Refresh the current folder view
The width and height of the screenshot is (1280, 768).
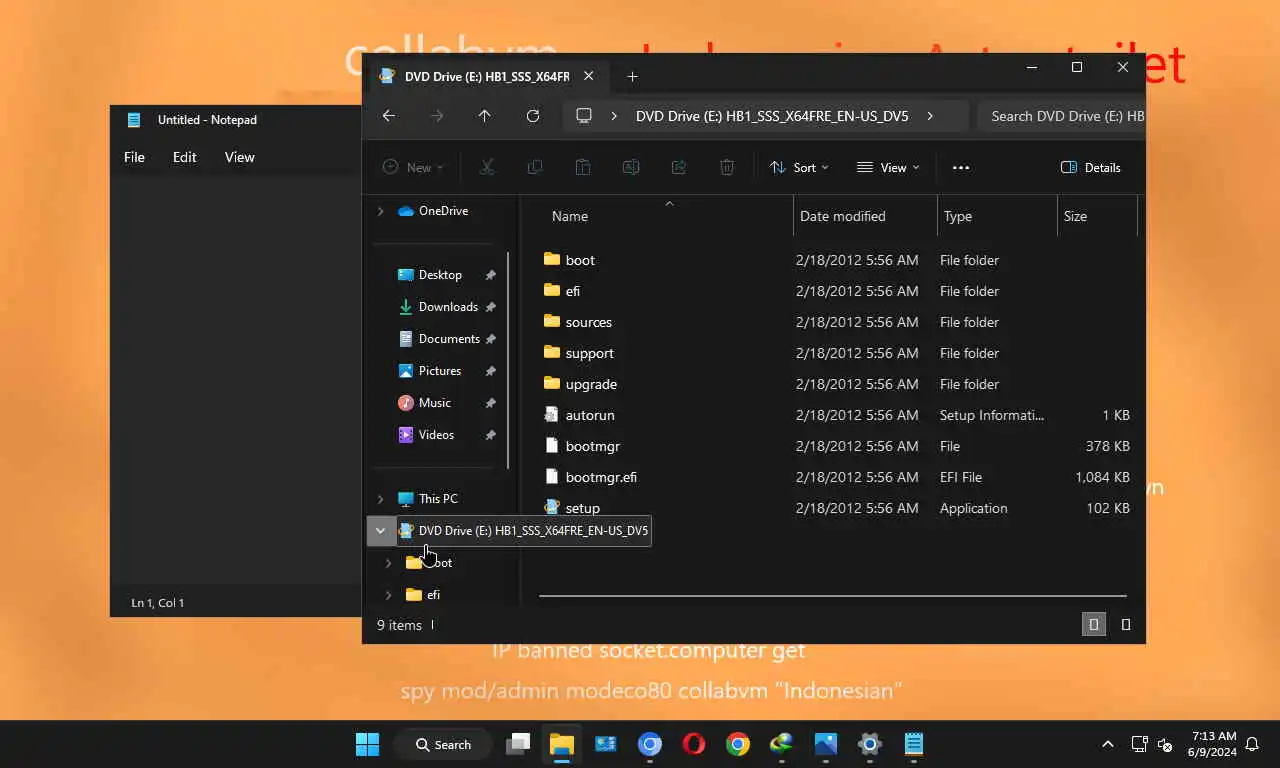[x=533, y=116]
